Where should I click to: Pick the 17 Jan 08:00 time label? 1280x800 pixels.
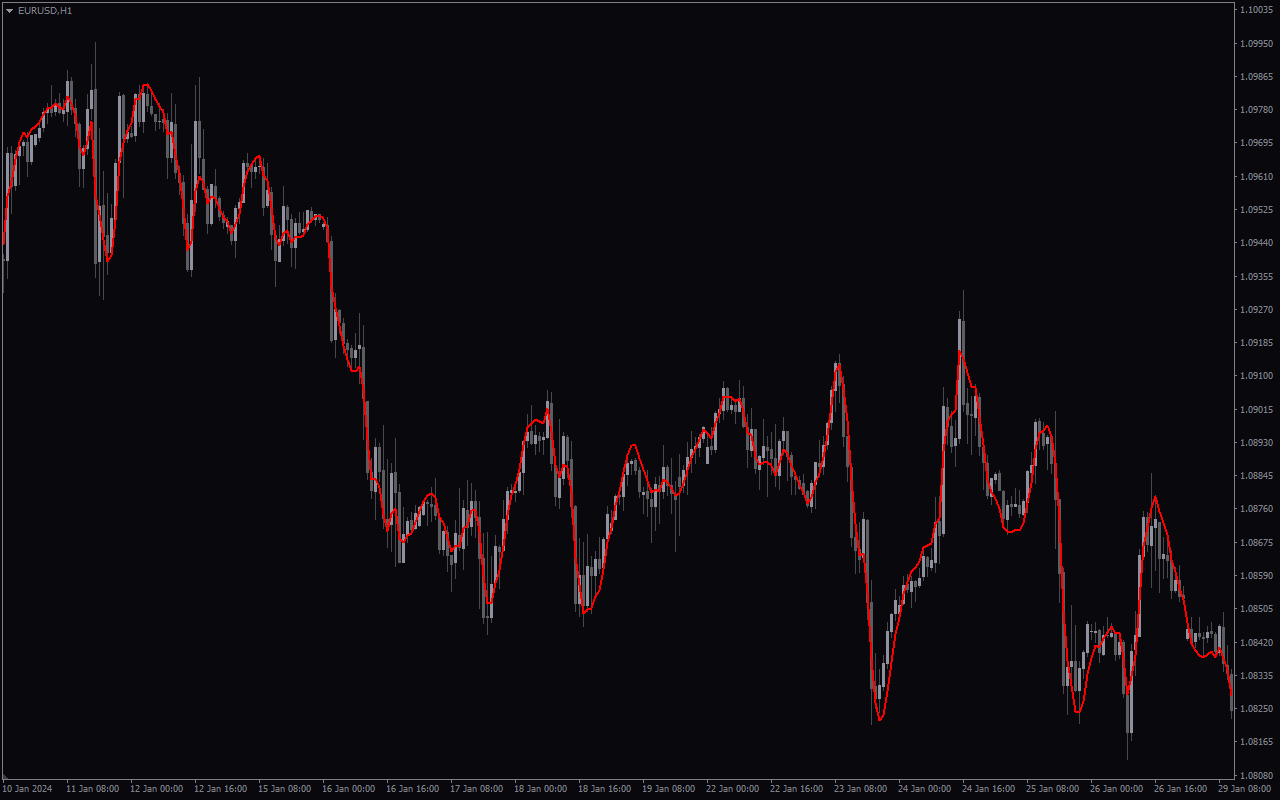point(476,788)
